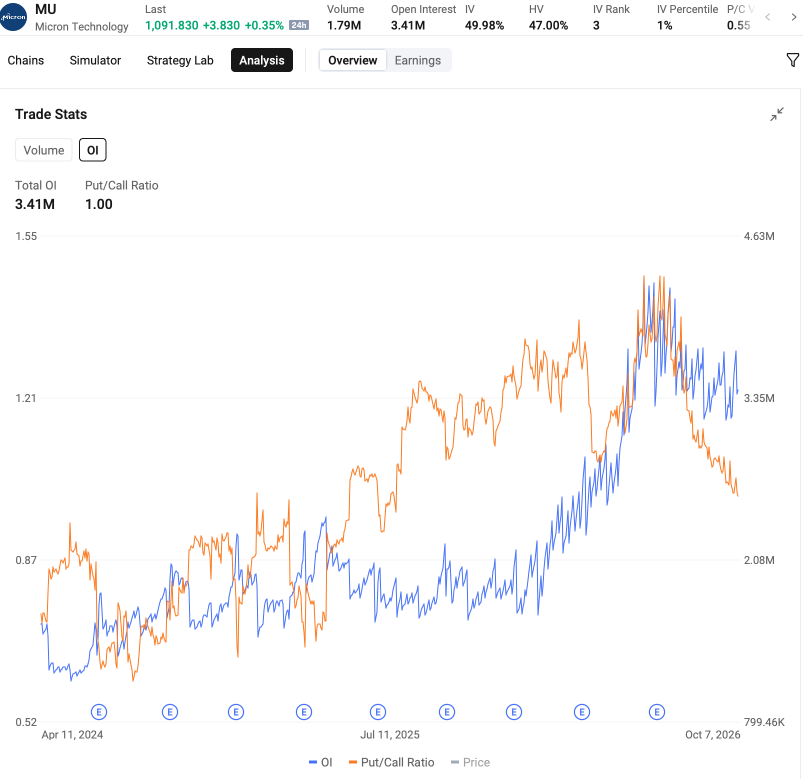Click the IV value 49.98%
This screenshot has width=803, height=779.
pos(484,26)
